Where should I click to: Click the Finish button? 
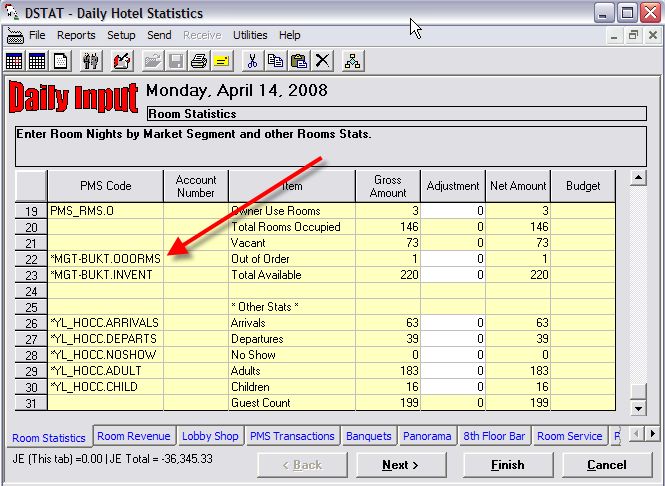(x=508, y=465)
